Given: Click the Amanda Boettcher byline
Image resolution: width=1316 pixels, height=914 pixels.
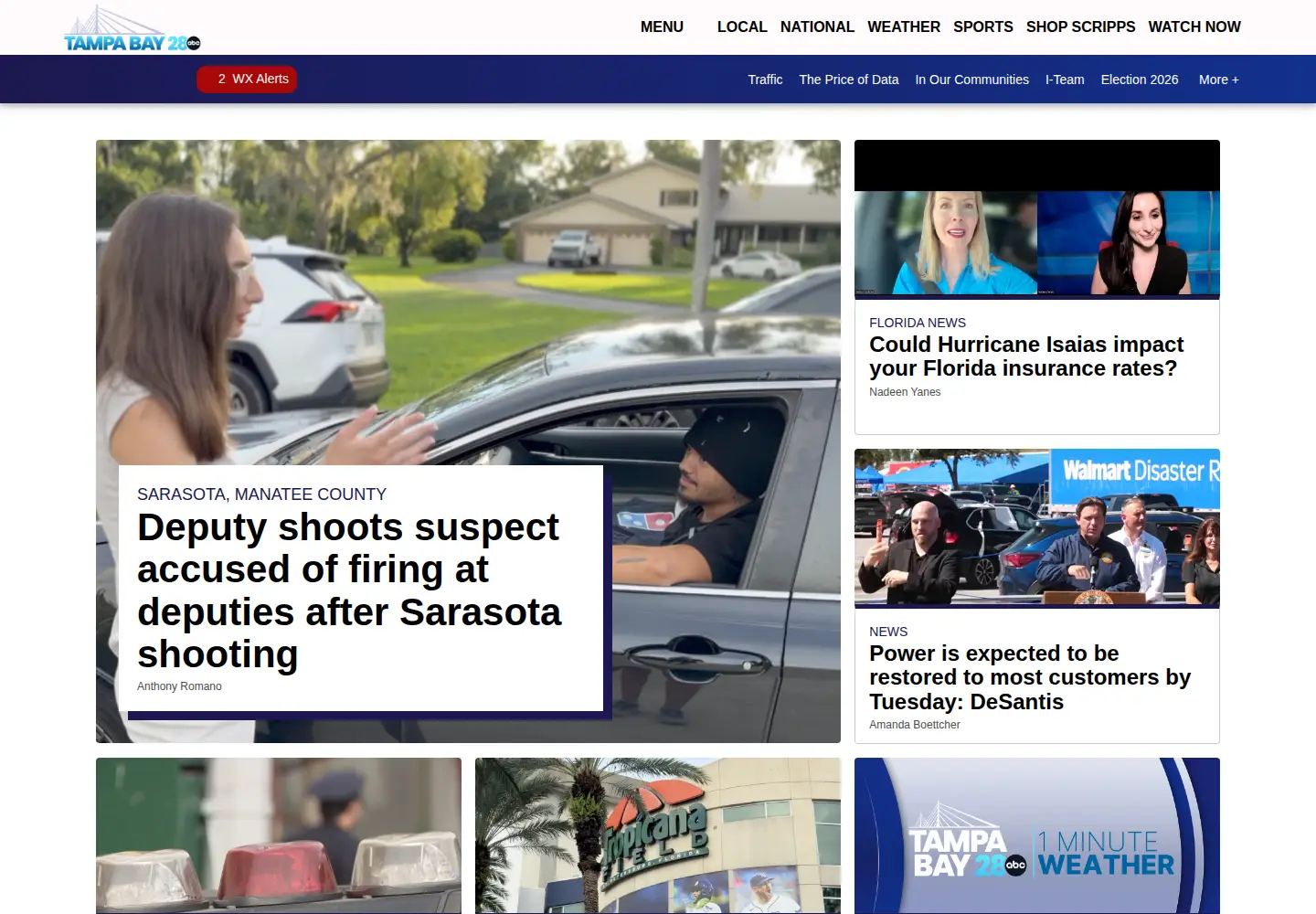Looking at the screenshot, I should [915, 725].
